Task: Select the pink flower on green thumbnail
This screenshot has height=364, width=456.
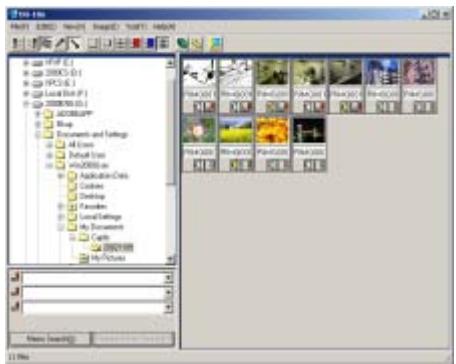Action: pyautogui.click(x=199, y=130)
